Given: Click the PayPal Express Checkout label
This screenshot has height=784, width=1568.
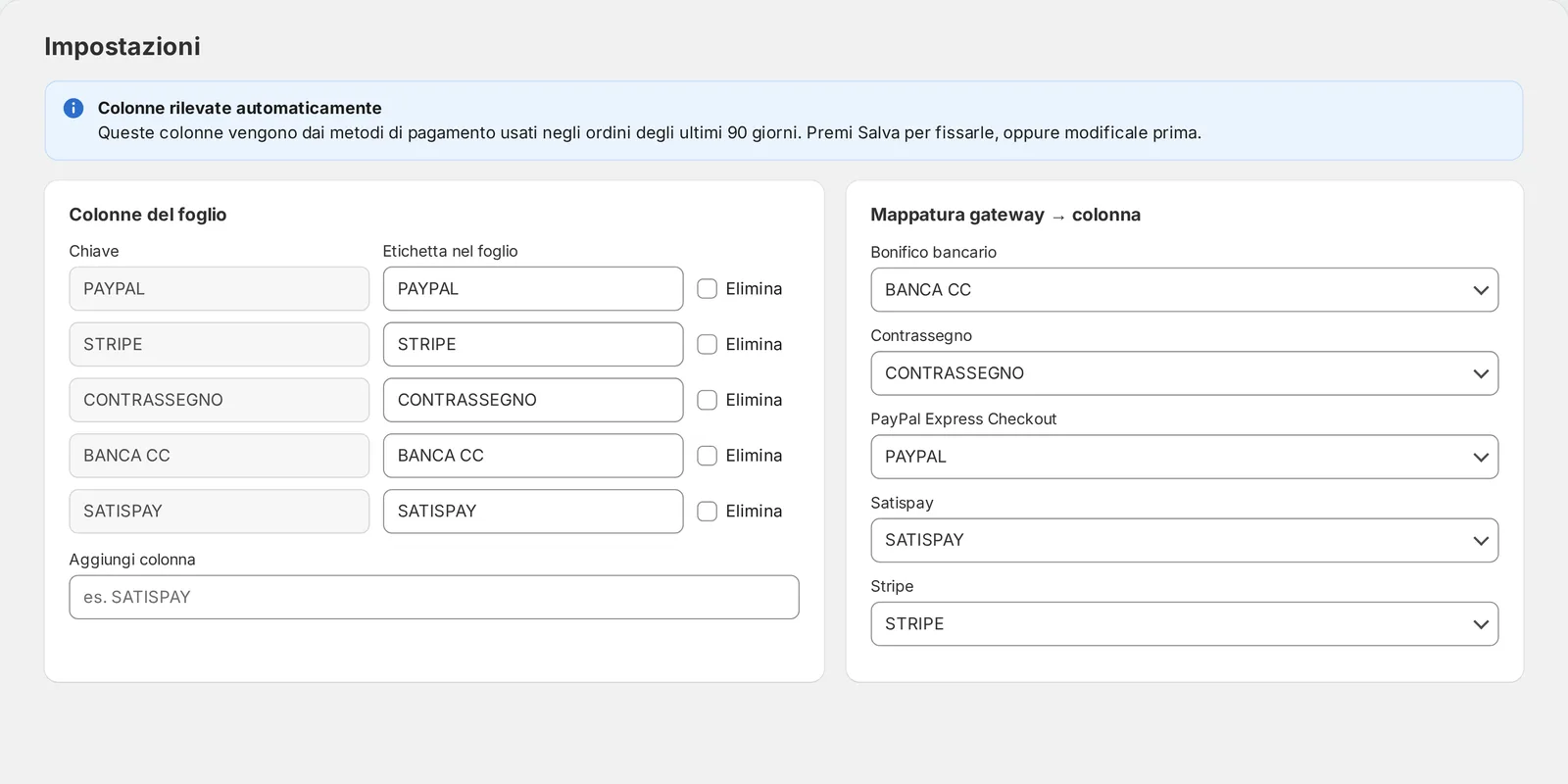Looking at the screenshot, I should (964, 418).
